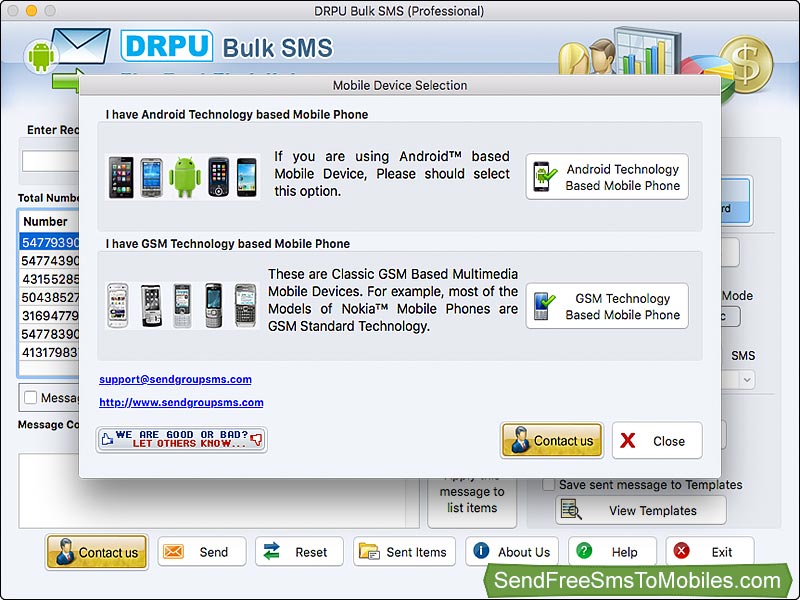Expand the SMS dropdown arrow in main window
Image resolution: width=800 pixels, height=600 pixels.
pos(747,380)
